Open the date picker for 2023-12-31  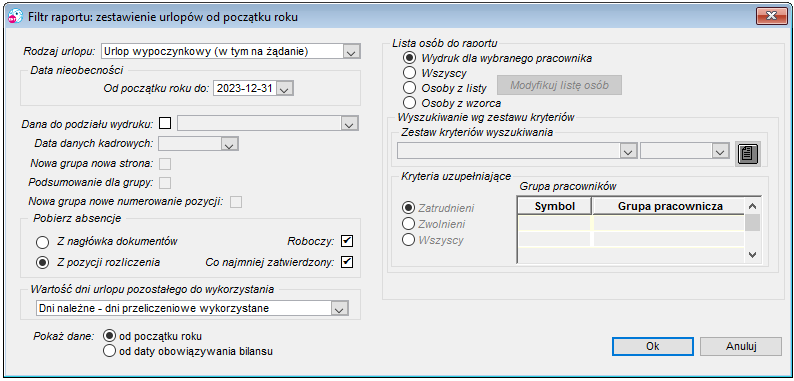pyautogui.click(x=285, y=89)
